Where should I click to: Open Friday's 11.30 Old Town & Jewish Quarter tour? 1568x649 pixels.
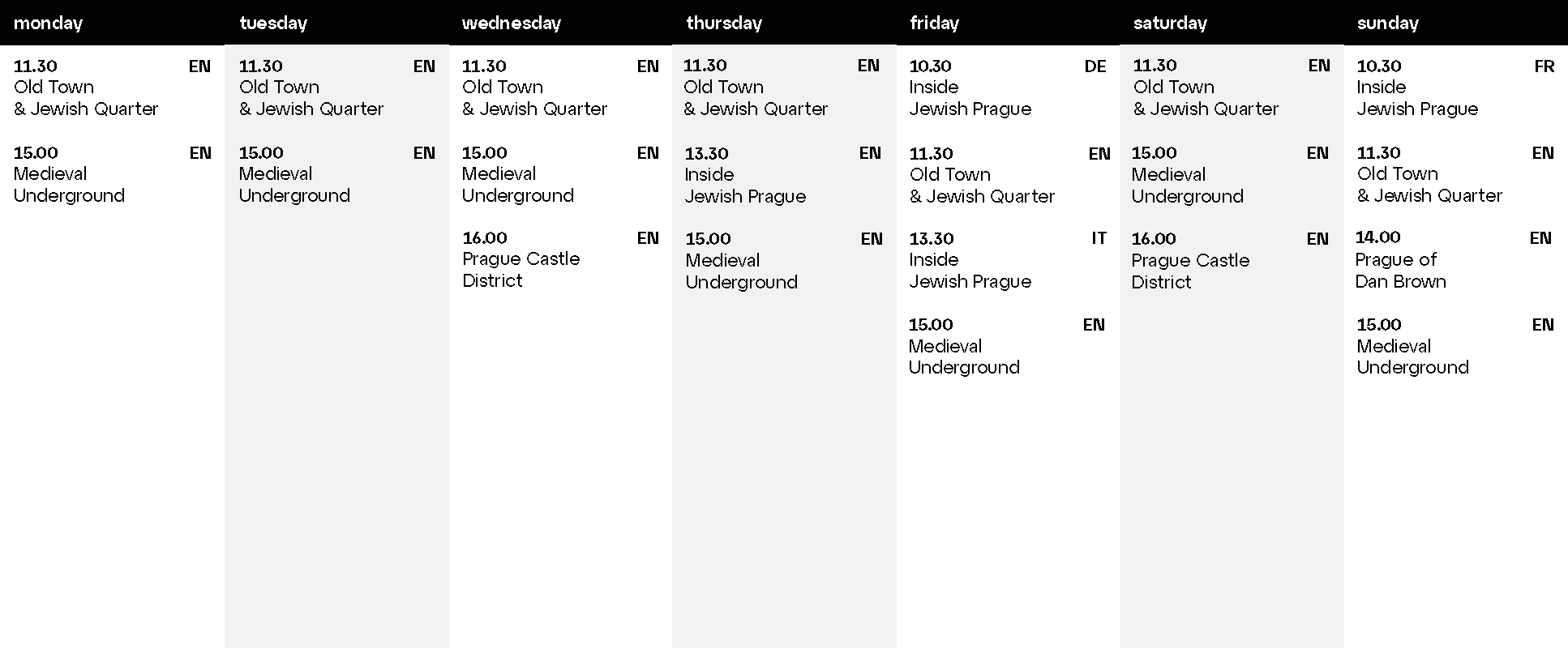pyautogui.click(x=982, y=186)
